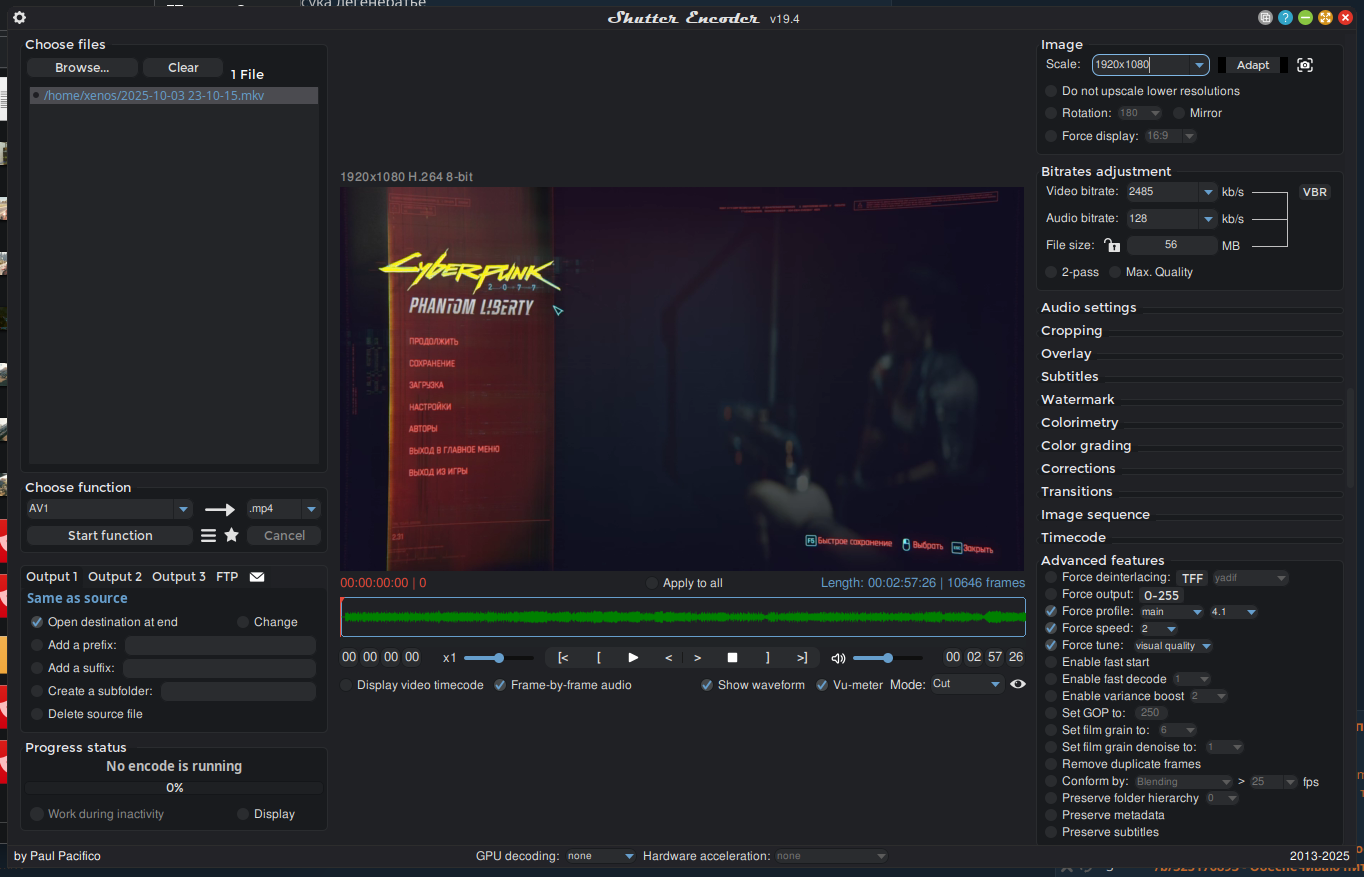Screen dimensions: 1364x877
Task: Switch to the Output 3 tab
Action: (179, 577)
